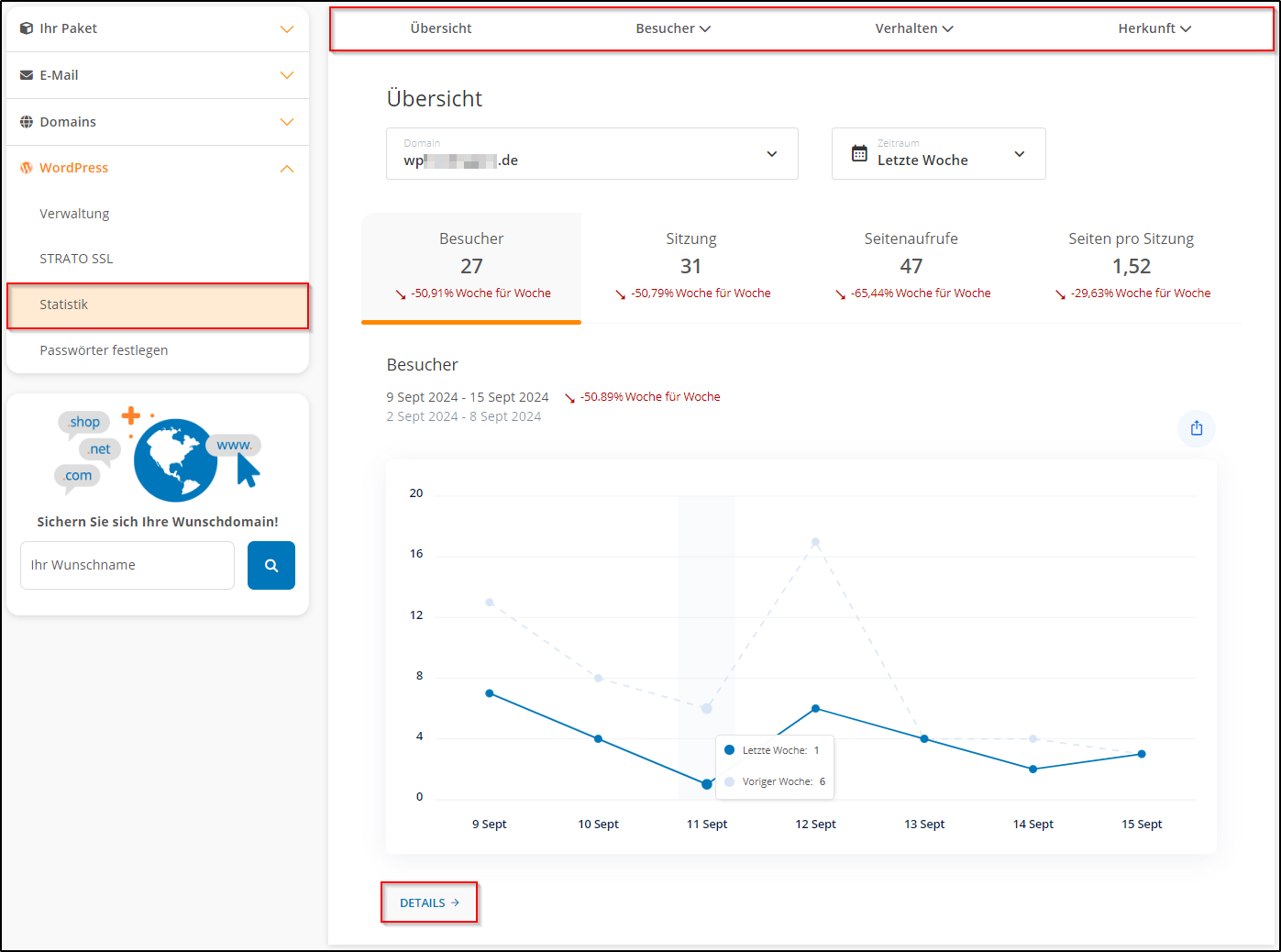Click the package icon beside Ihr Paket

27,28
